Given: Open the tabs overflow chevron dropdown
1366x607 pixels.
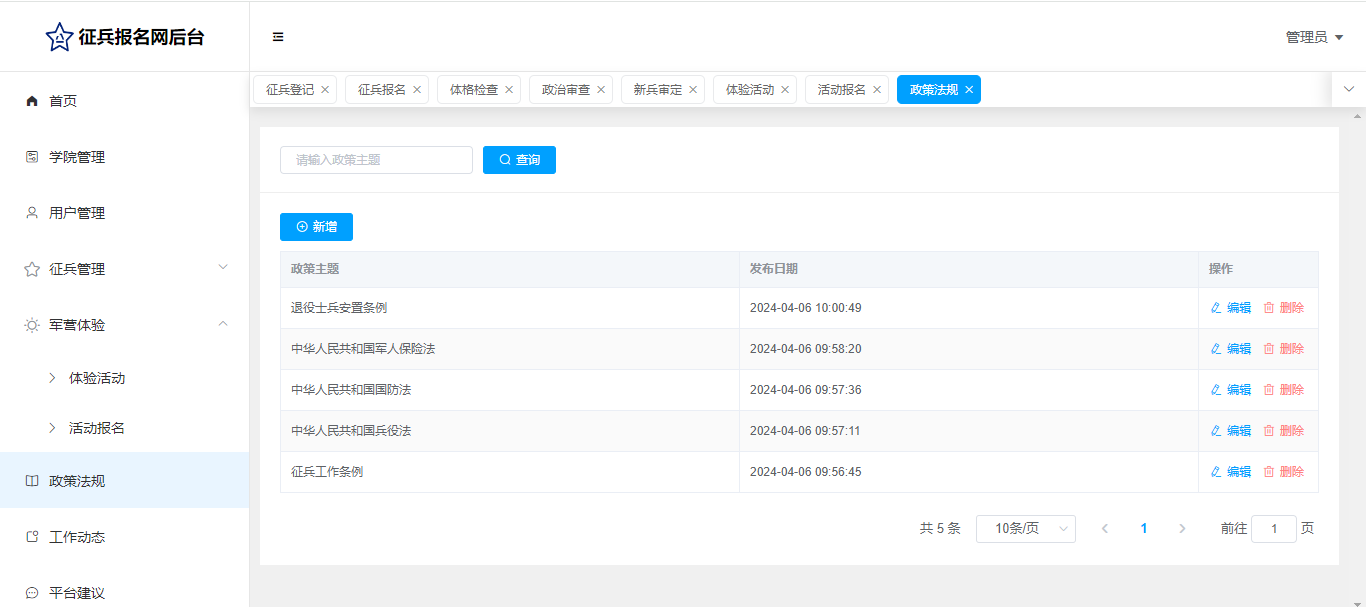Looking at the screenshot, I should pos(1348,89).
